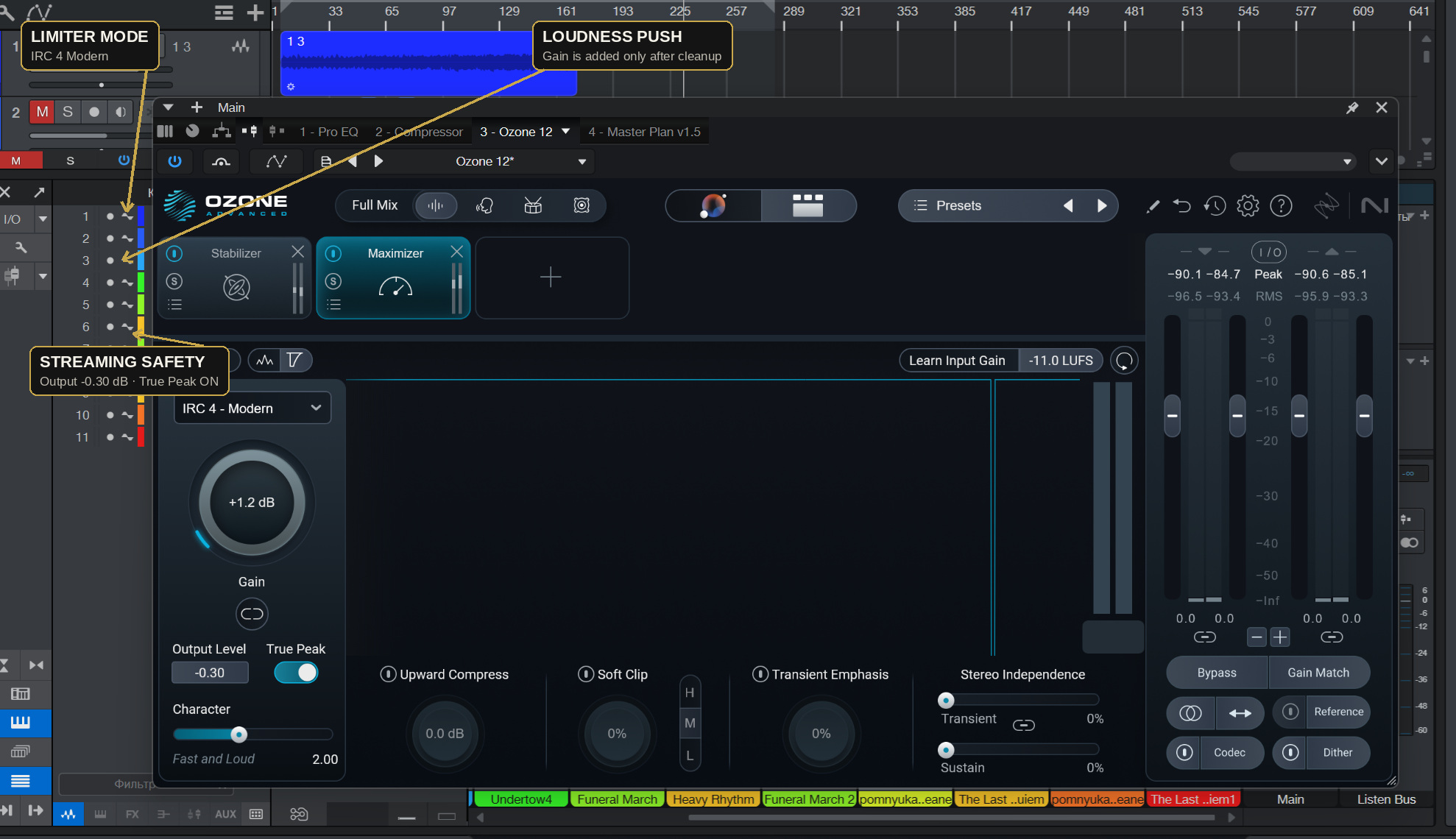Remove the Maximizer module
Viewport: 1456px width, 839px height.
tap(457, 252)
